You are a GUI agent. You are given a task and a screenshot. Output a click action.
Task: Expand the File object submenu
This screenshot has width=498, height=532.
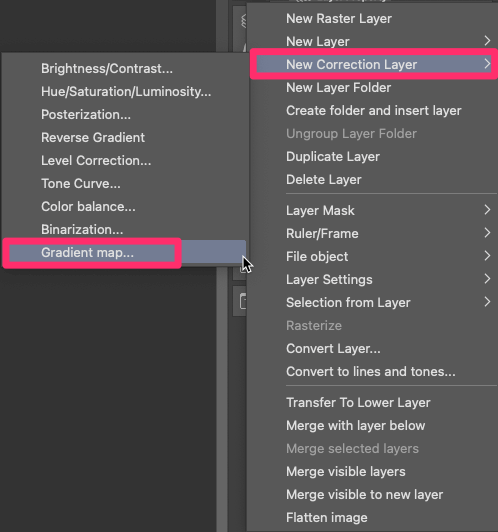373,256
